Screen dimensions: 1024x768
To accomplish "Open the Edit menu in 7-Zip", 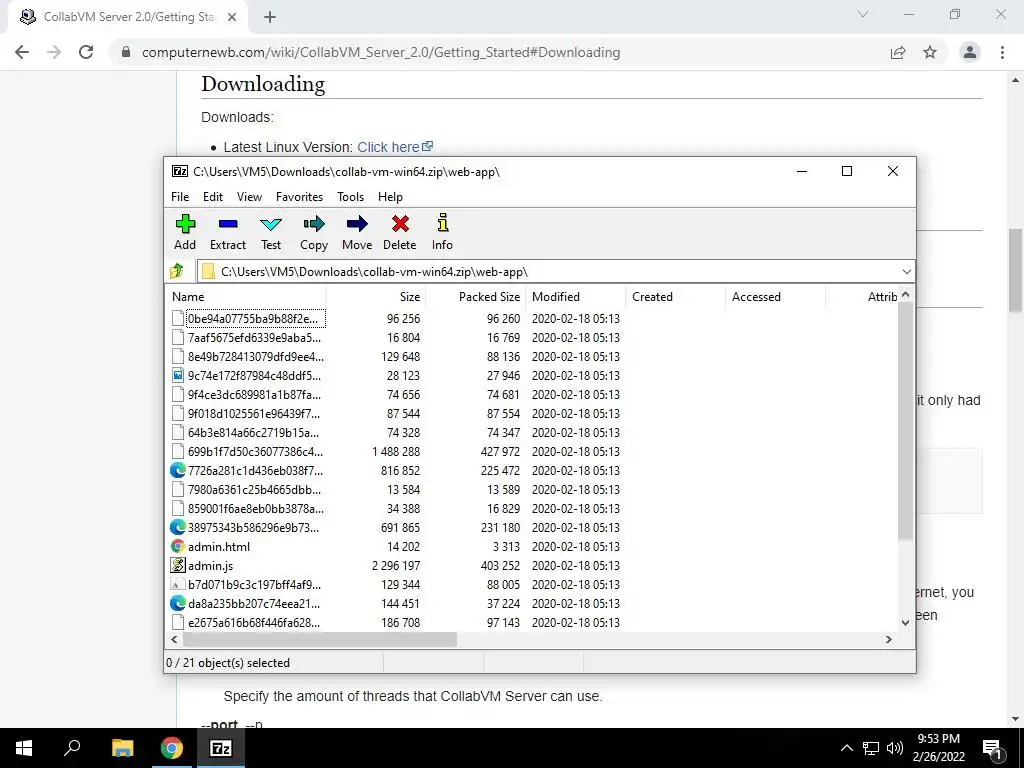I will coord(213,197).
